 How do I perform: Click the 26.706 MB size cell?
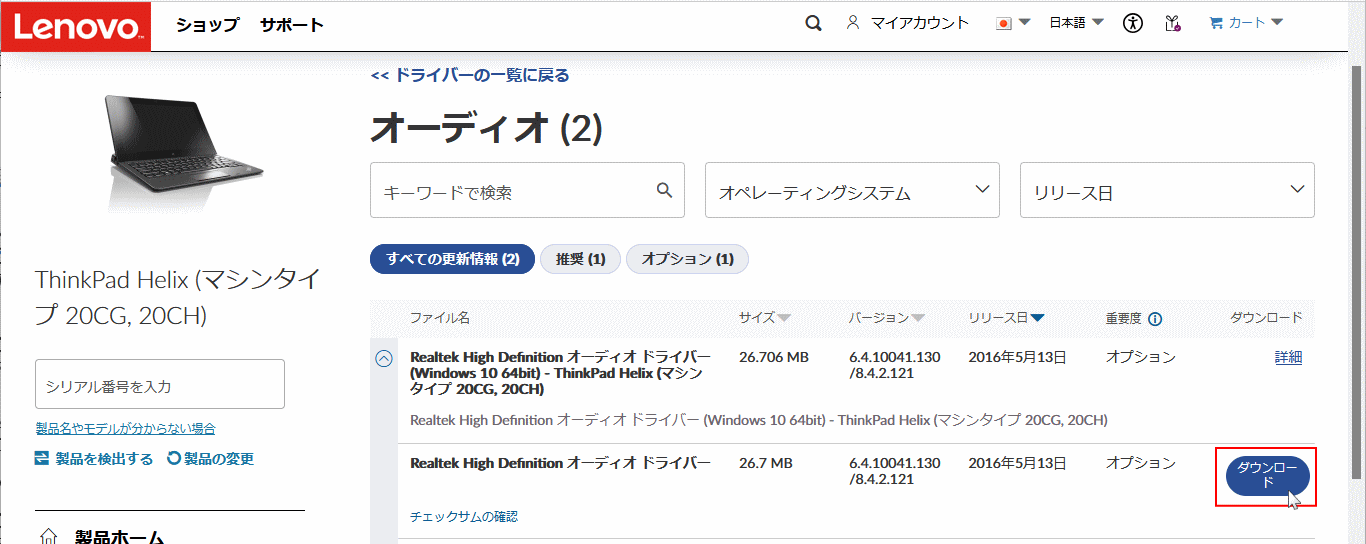tap(773, 357)
